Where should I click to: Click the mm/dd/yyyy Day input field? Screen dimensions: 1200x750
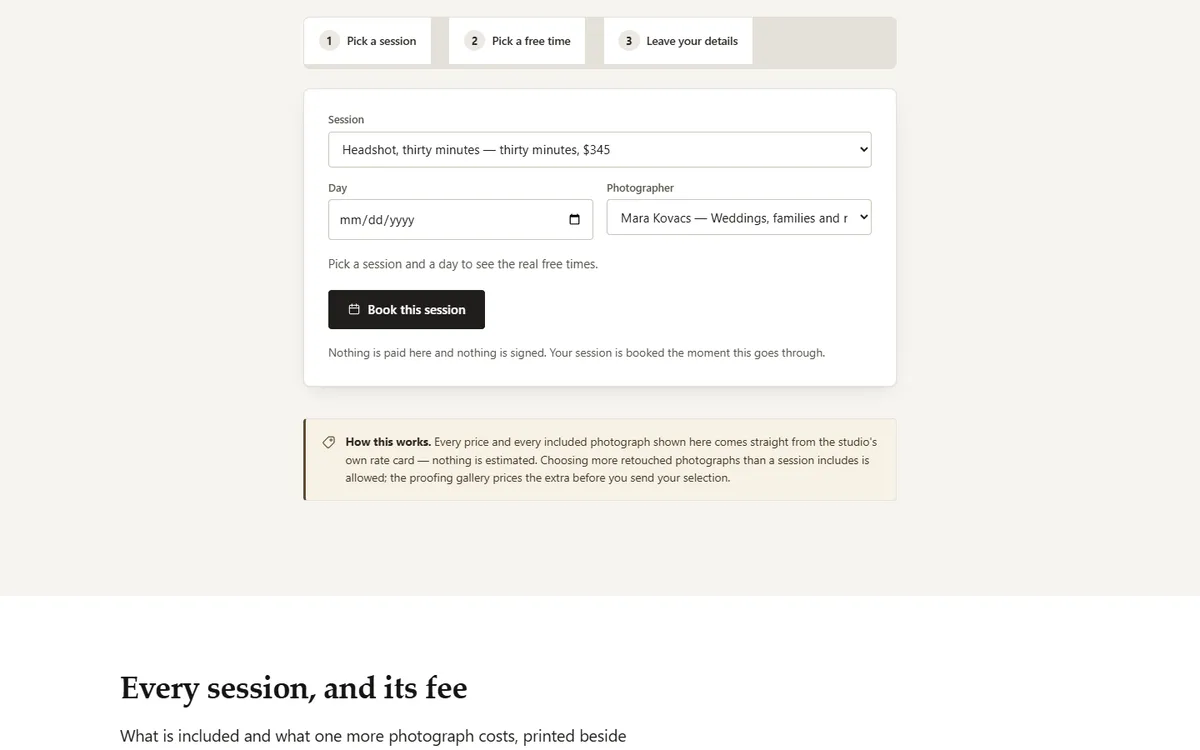[460, 220]
